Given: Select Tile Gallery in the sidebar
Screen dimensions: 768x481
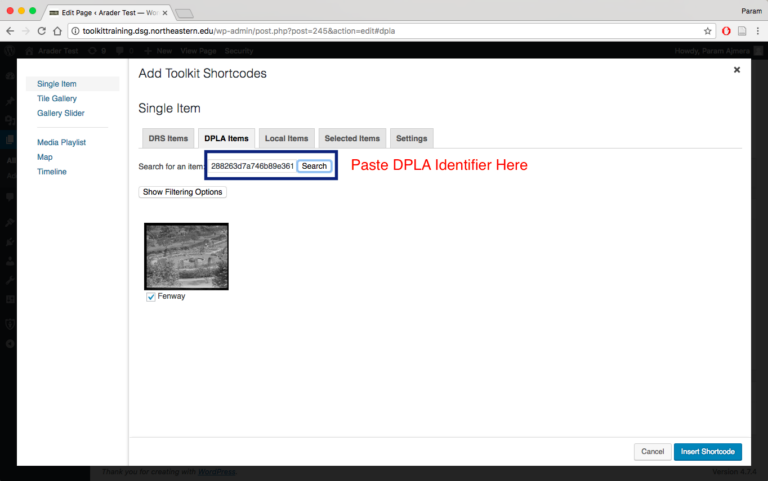Looking at the screenshot, I should tap(57, 99).
